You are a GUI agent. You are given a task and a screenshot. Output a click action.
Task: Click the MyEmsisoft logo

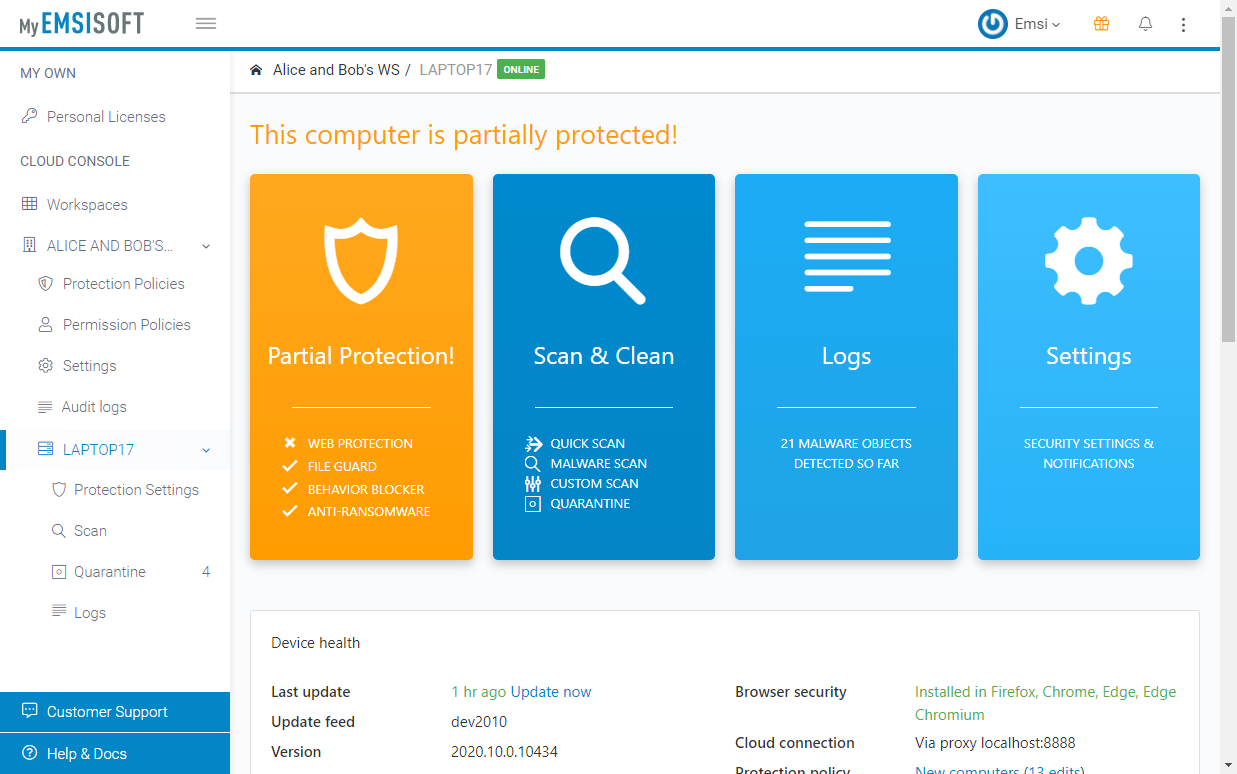point(81,23)
